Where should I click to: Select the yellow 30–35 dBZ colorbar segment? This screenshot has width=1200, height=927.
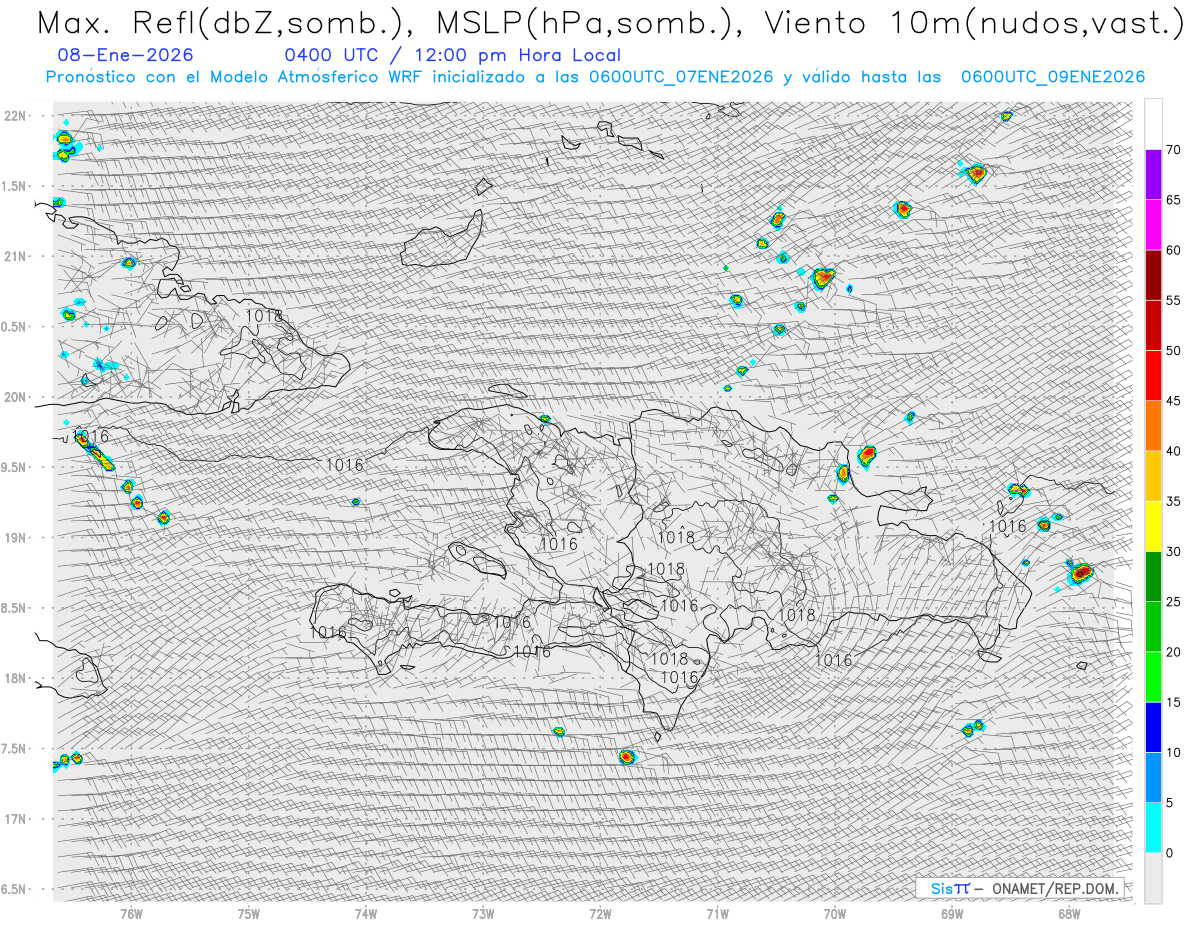click(x=1153, y=526)
